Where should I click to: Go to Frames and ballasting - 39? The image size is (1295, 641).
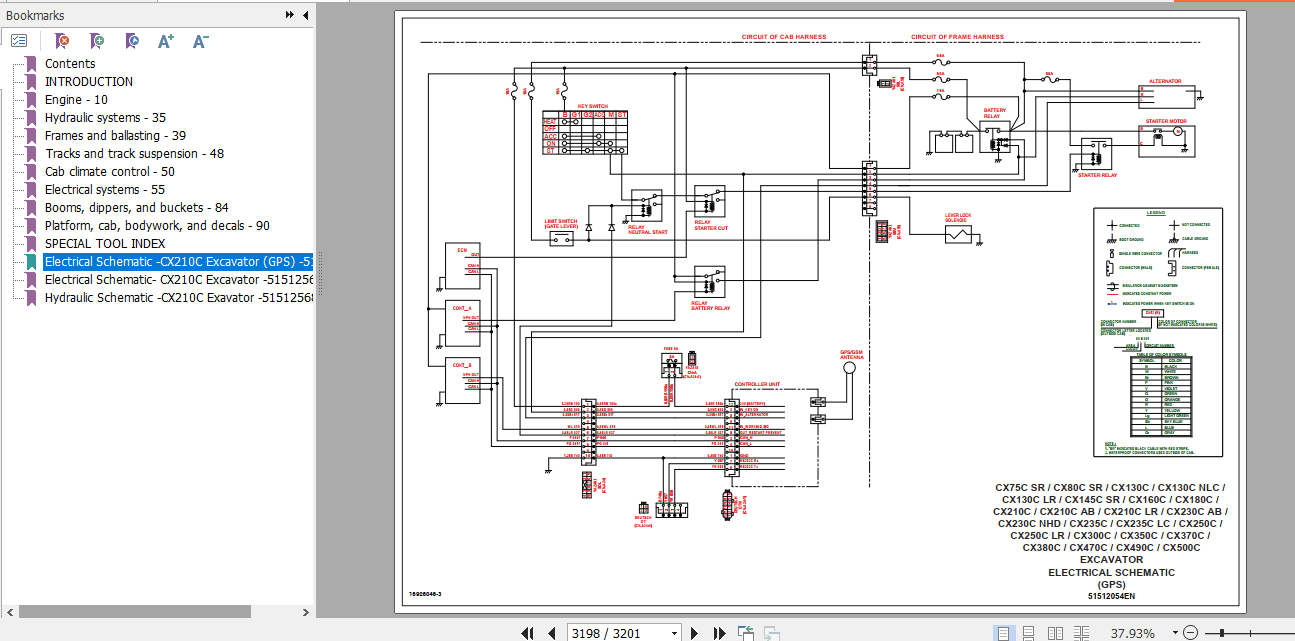[116, 136]
